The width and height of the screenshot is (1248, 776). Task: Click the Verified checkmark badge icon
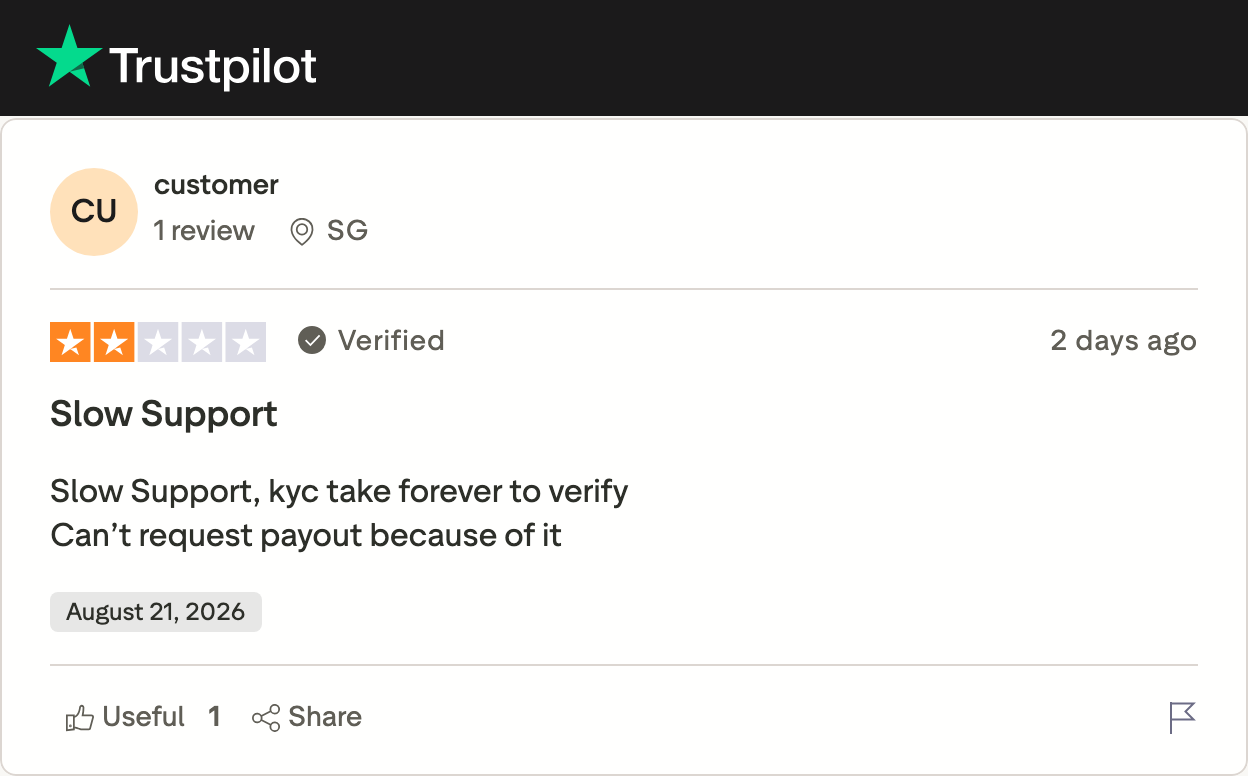point(312,341)
